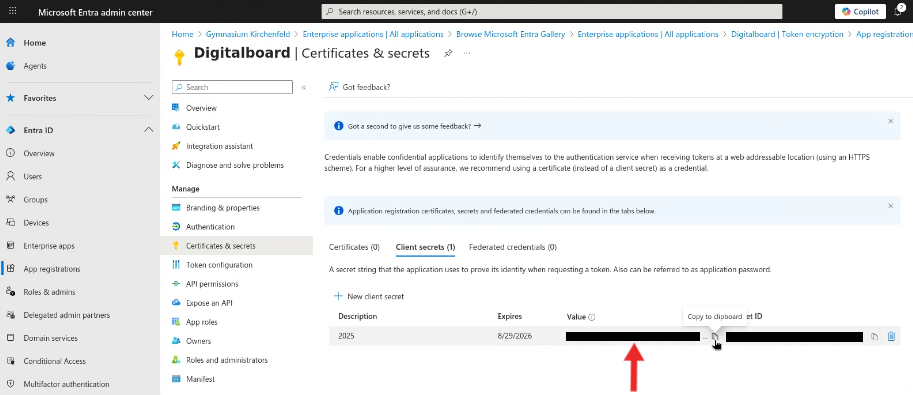913x395 pixels.
Task: Collapse the blade menu with double chevron
Action: (x=303, y=87)
